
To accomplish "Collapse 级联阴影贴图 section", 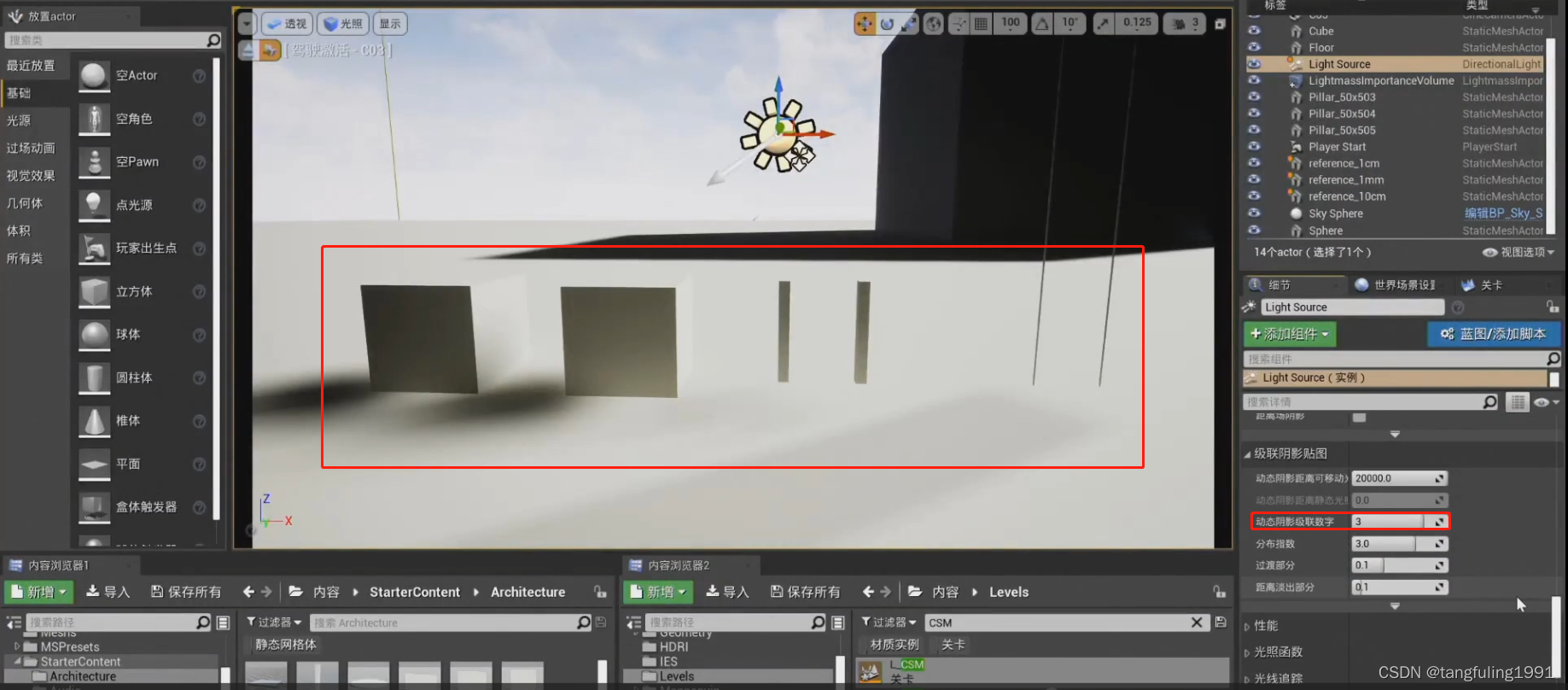I will point(1247,454).
